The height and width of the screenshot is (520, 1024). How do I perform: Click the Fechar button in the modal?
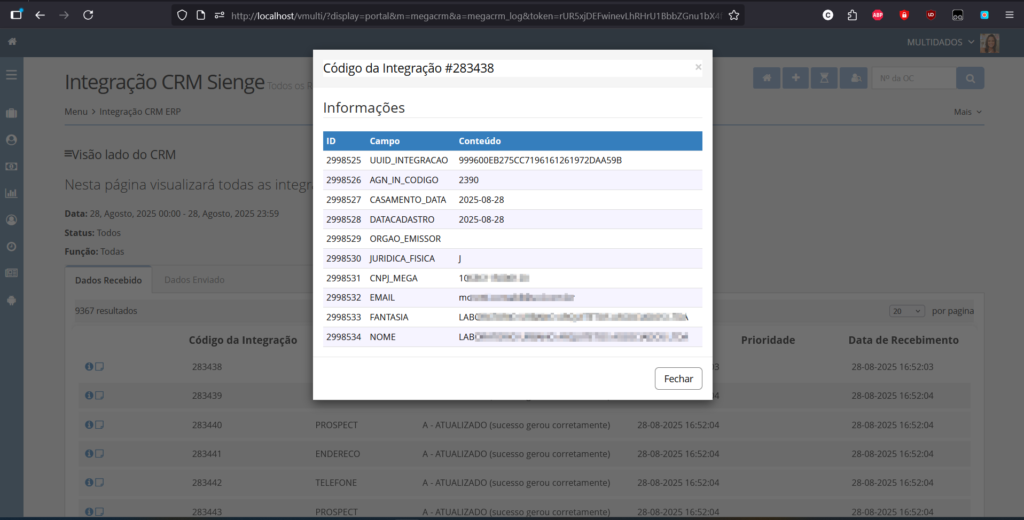tap(678, 379)
